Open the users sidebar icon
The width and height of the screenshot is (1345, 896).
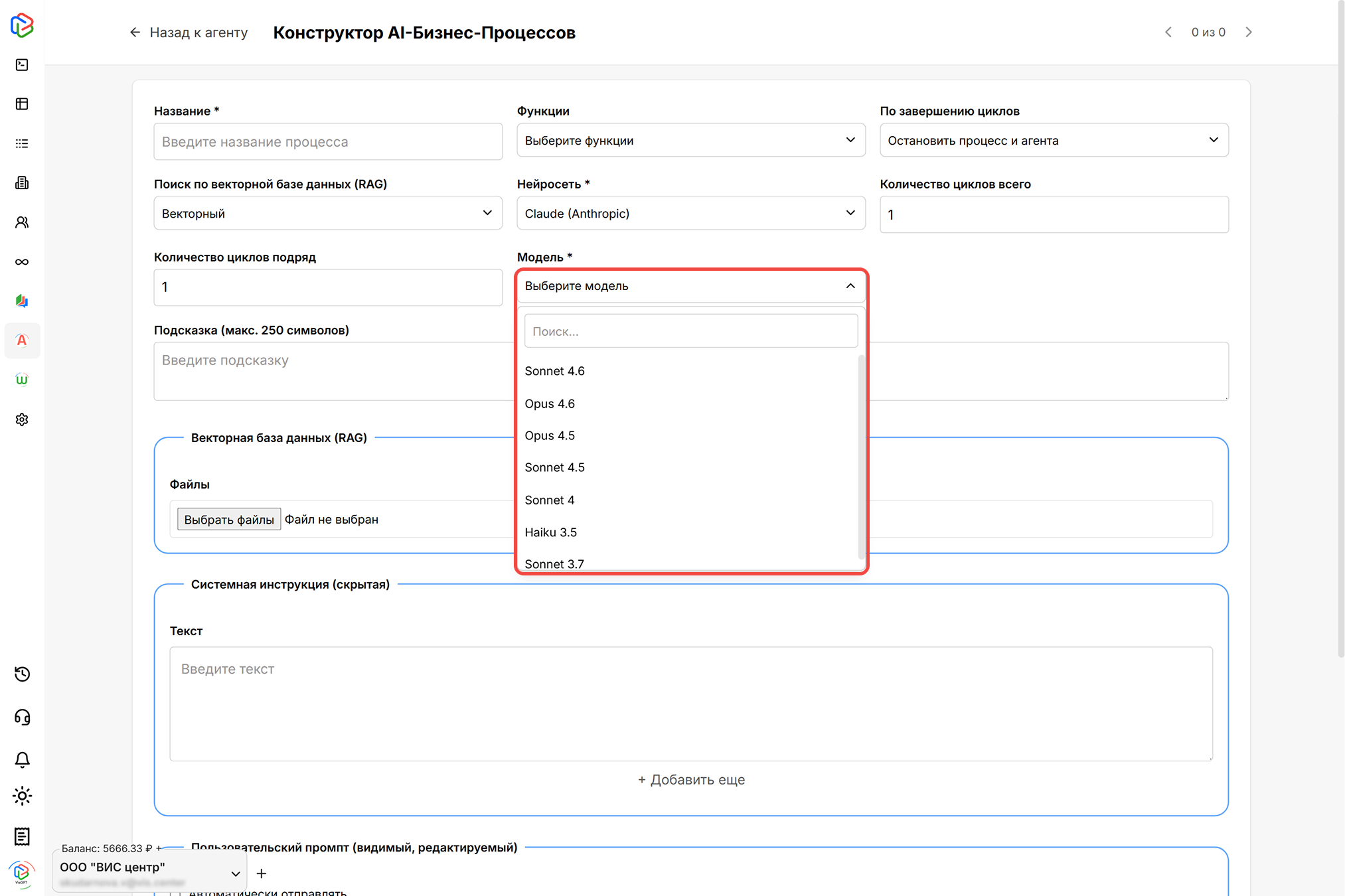click(22, 222)
